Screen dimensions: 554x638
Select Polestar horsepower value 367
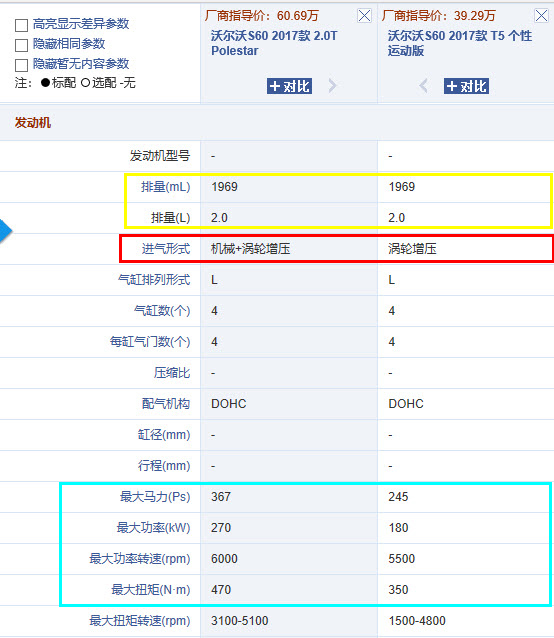click(x=221, y=497)
